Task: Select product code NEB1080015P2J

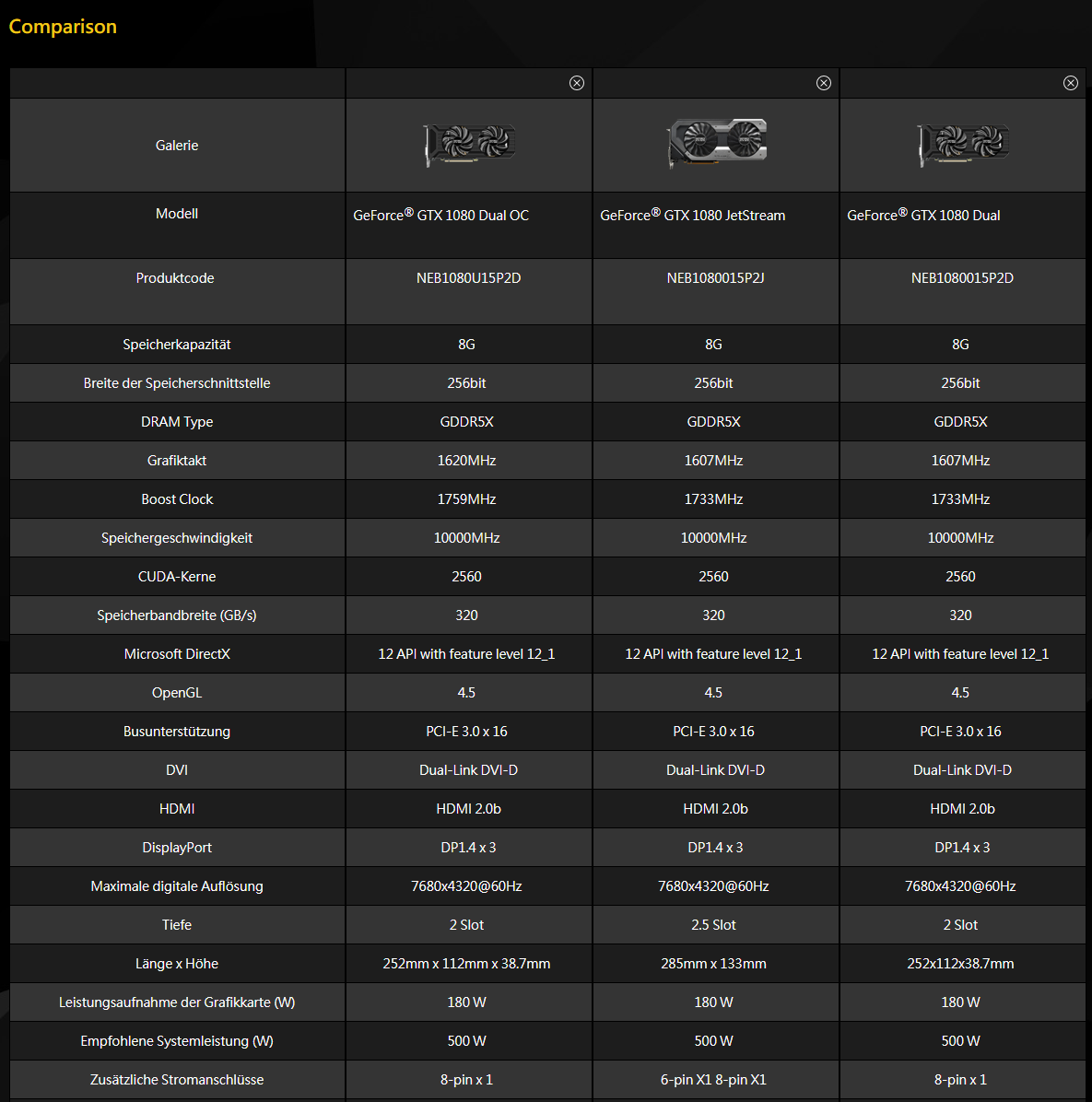Action: point(715,278)
